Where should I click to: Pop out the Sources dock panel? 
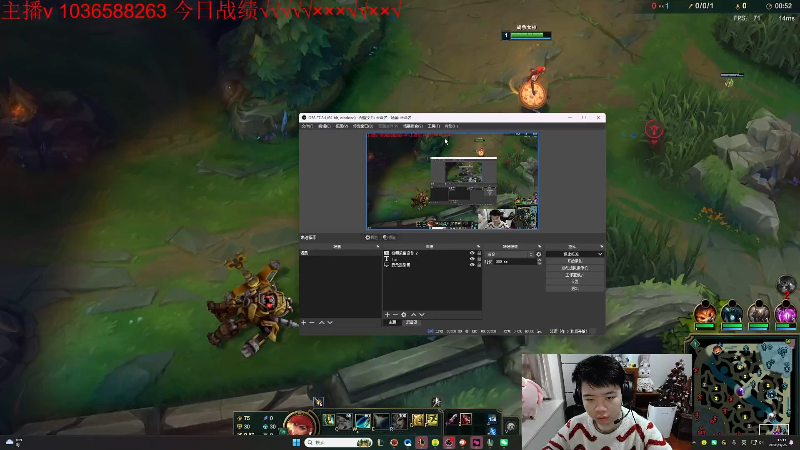click(478, 247)
